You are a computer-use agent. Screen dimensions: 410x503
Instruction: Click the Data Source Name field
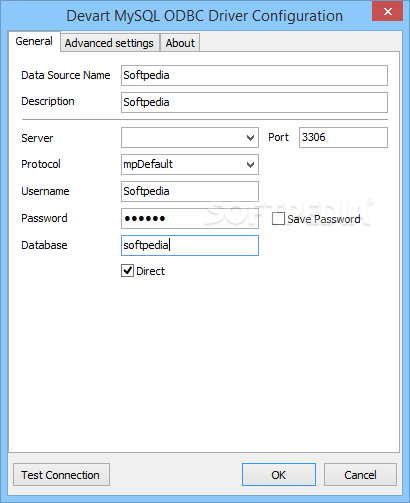[254, 75]
